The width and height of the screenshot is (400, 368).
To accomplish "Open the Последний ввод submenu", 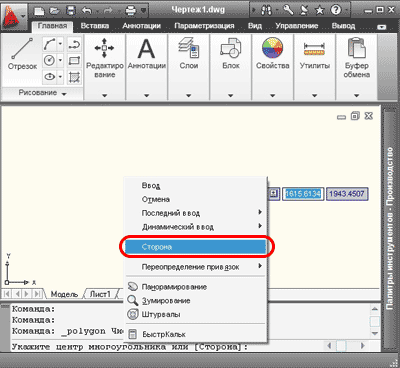I will 196,213.
